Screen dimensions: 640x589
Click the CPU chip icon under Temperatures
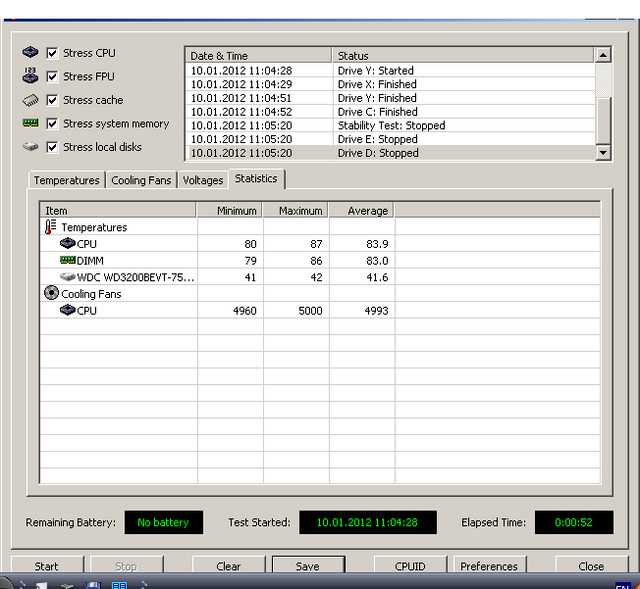(67, 243)
